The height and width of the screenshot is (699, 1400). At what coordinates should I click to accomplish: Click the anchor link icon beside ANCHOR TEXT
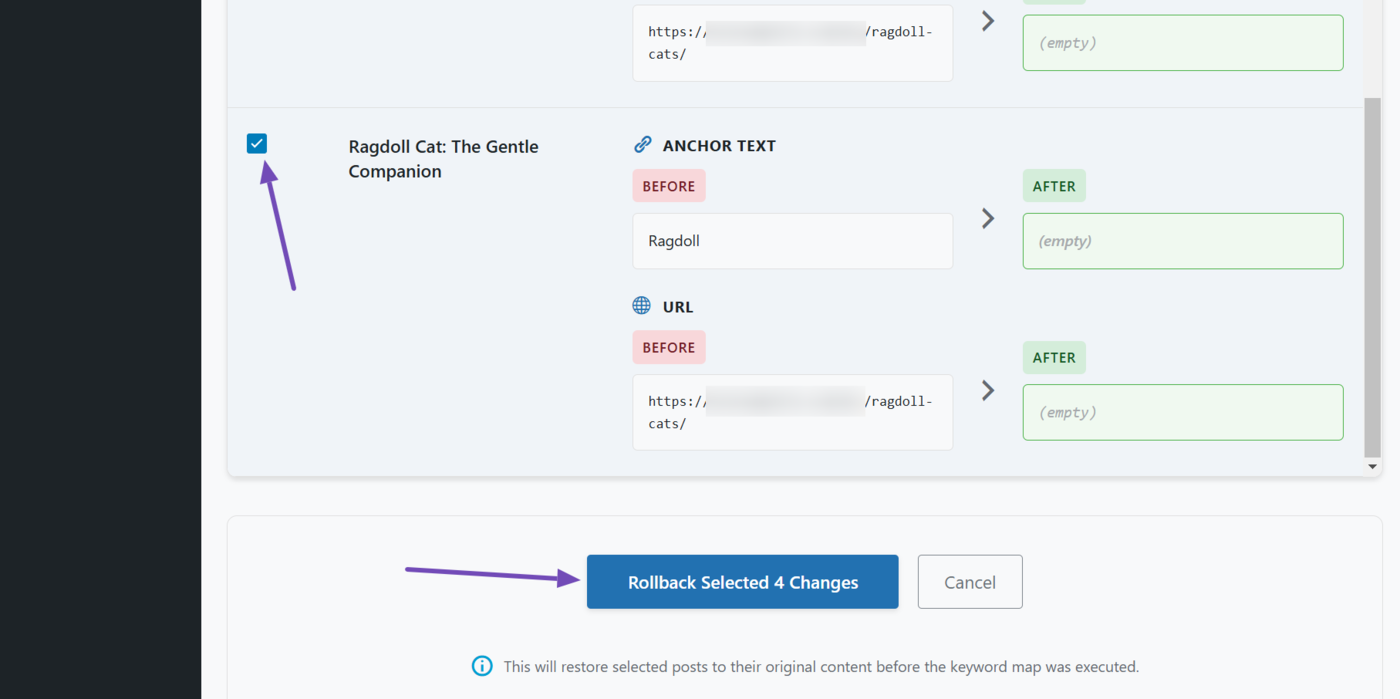(x=642, y=144)
